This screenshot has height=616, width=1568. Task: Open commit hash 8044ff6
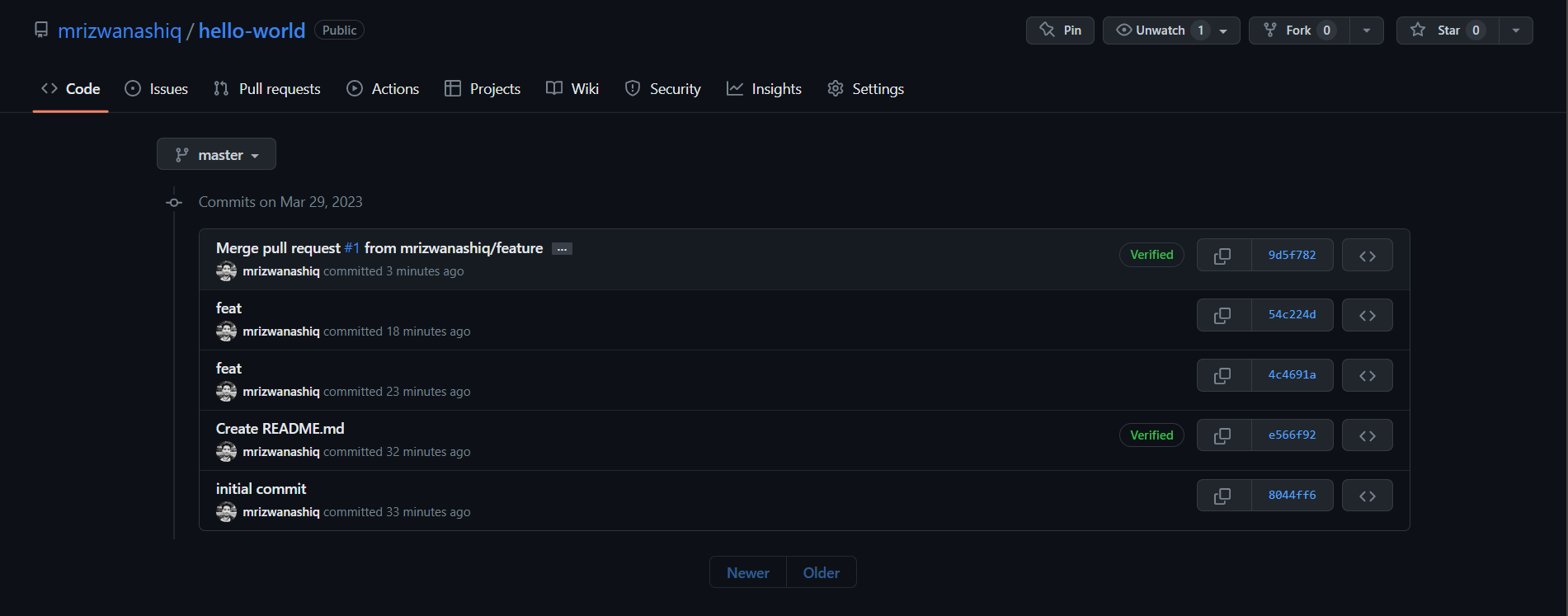1293,496
